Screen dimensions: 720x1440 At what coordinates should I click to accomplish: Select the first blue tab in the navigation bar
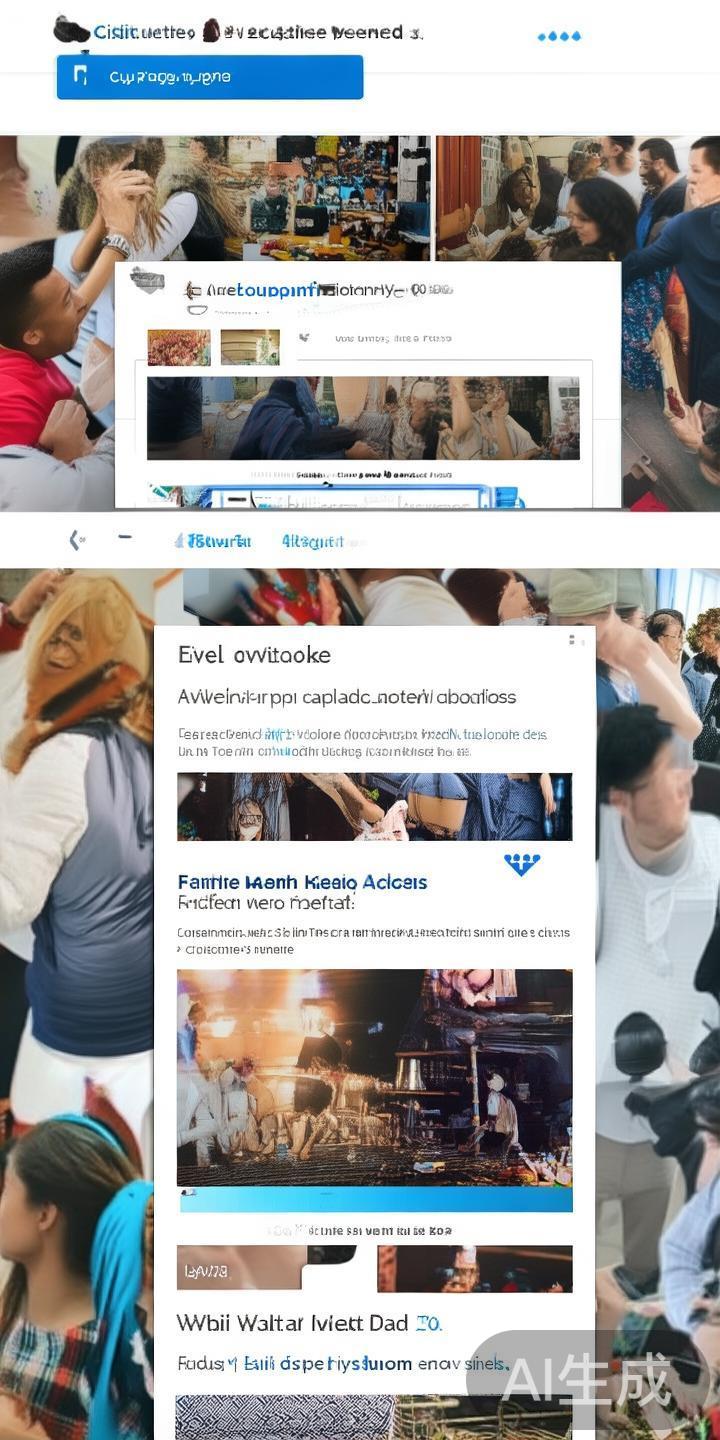(212, 541)
